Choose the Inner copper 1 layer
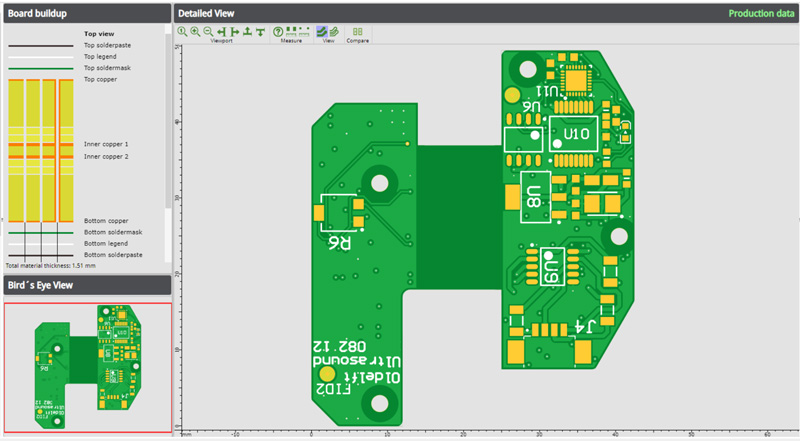The height and width of the screenshot is (441, 800). pyautogui.click(x=106, y=144)
